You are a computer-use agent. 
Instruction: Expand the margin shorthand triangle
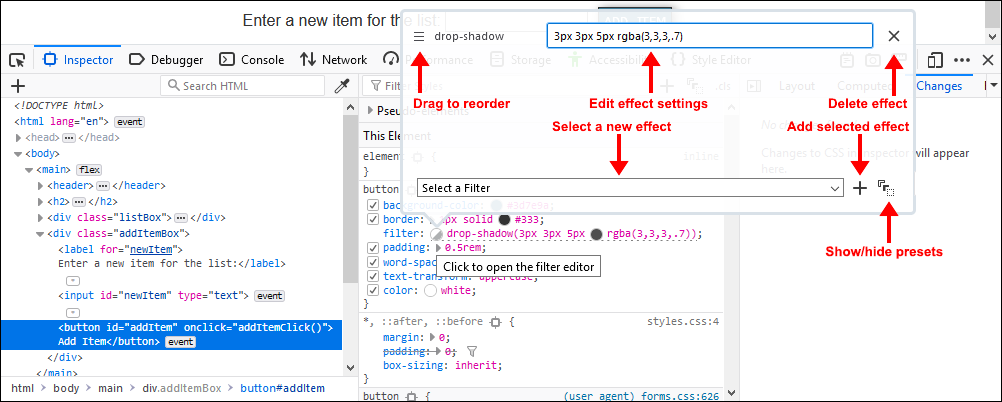(x=433, y=337)
